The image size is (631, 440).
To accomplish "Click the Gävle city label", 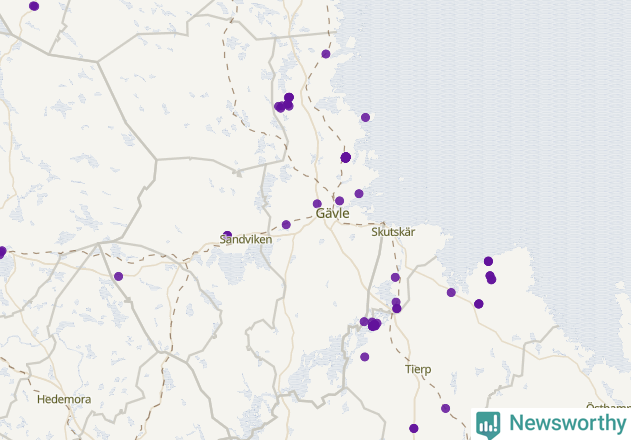I will [x=332, y=213].
